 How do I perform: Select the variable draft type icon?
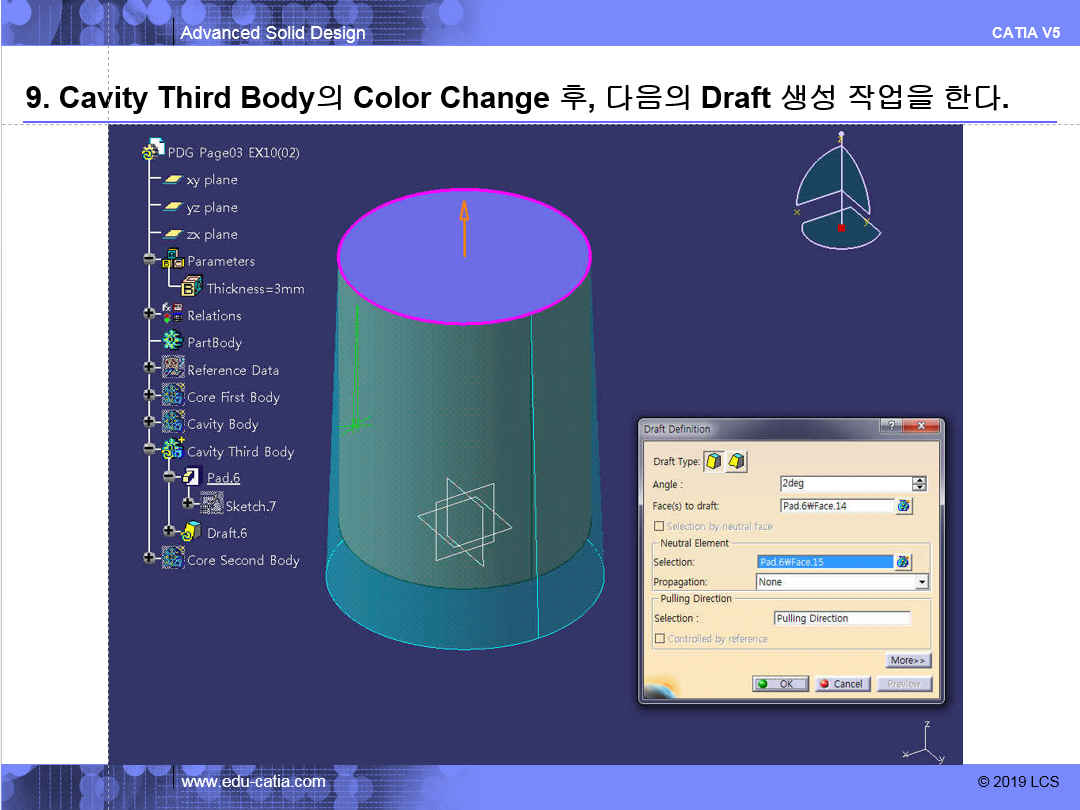(736, 461)
